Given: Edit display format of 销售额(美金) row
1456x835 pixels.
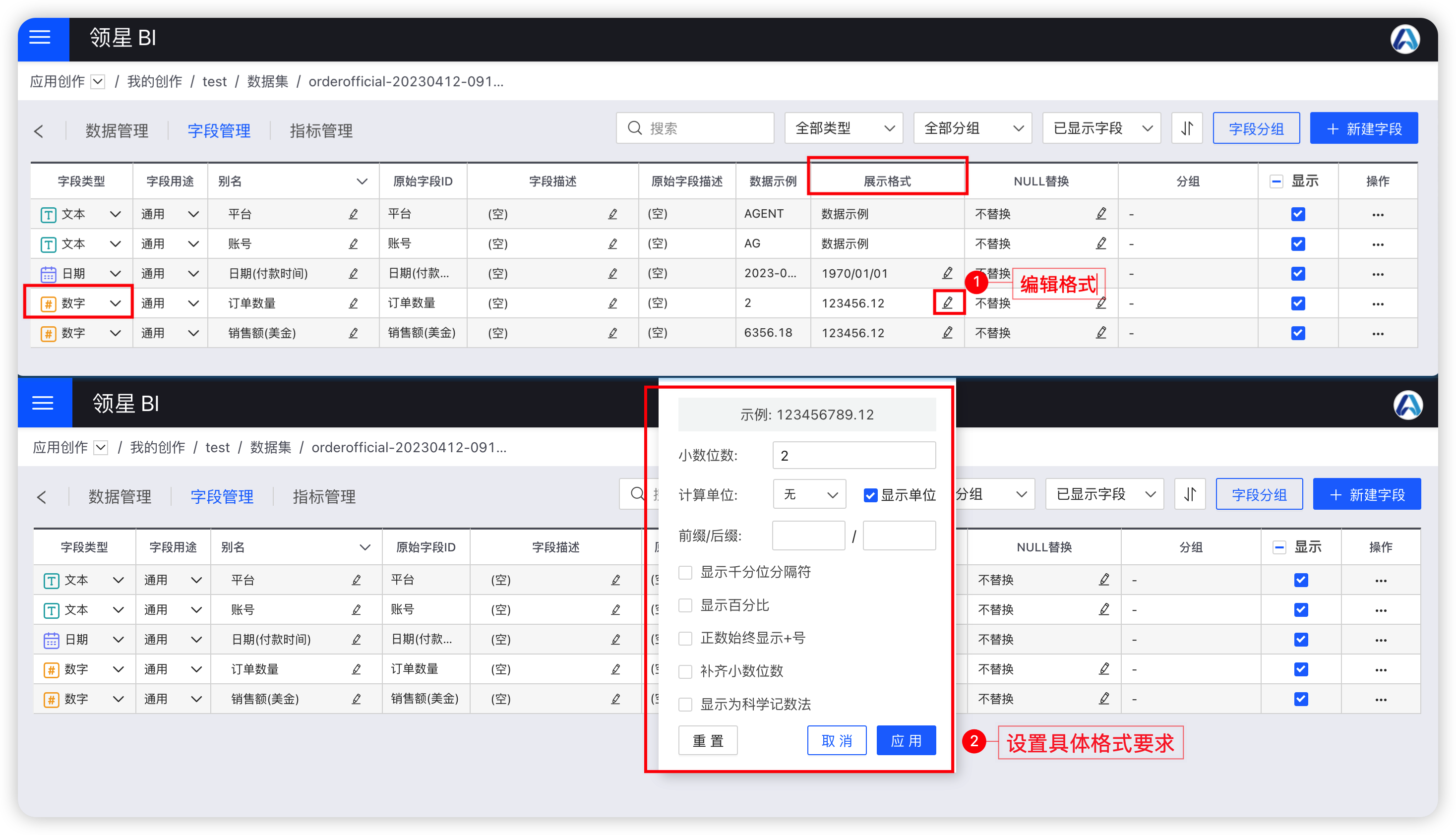Looking at the screenshot, I should tap(947, 333).
